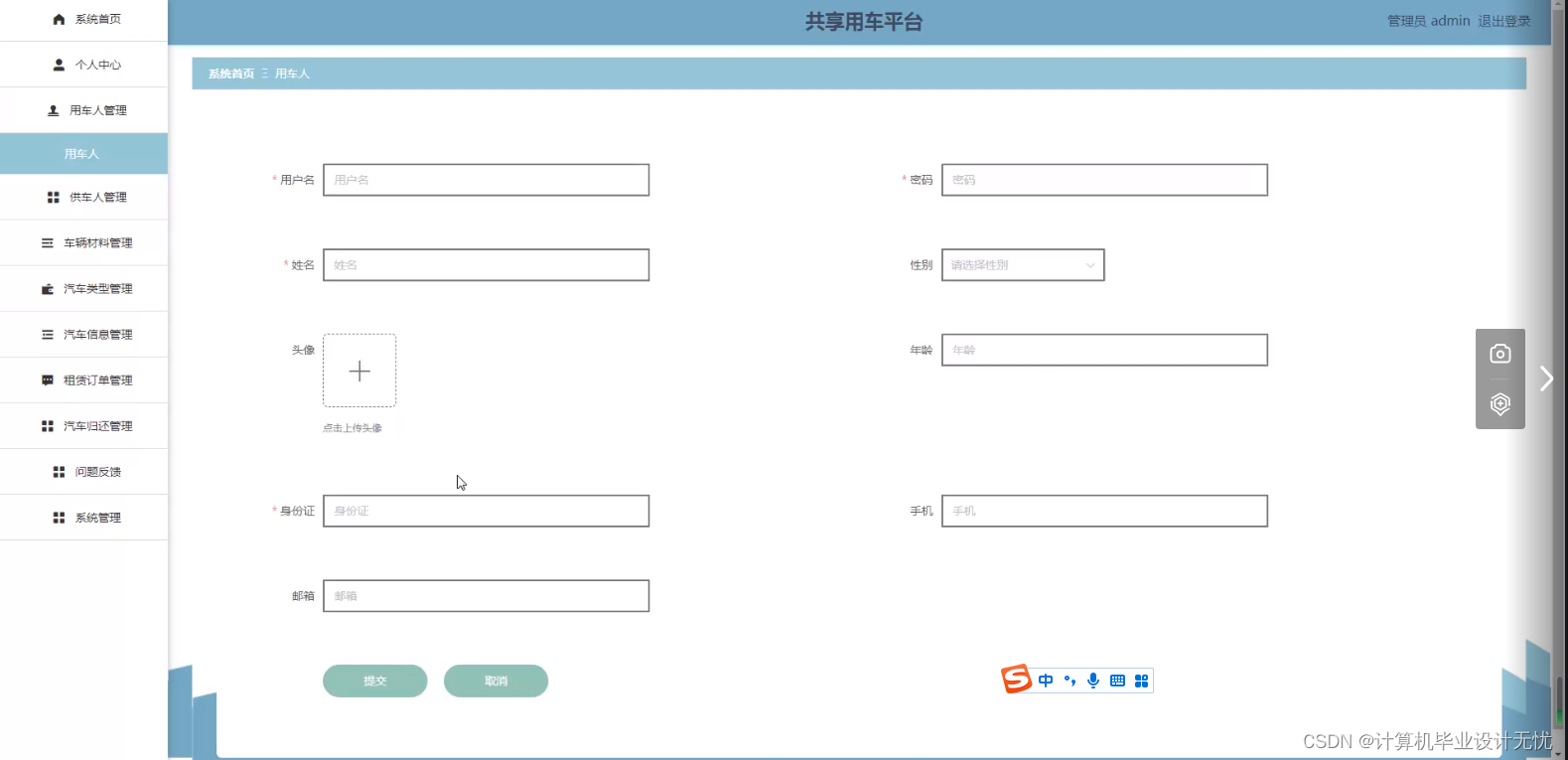Expand 用车人管理 menu item

click(x=83, y=110)
